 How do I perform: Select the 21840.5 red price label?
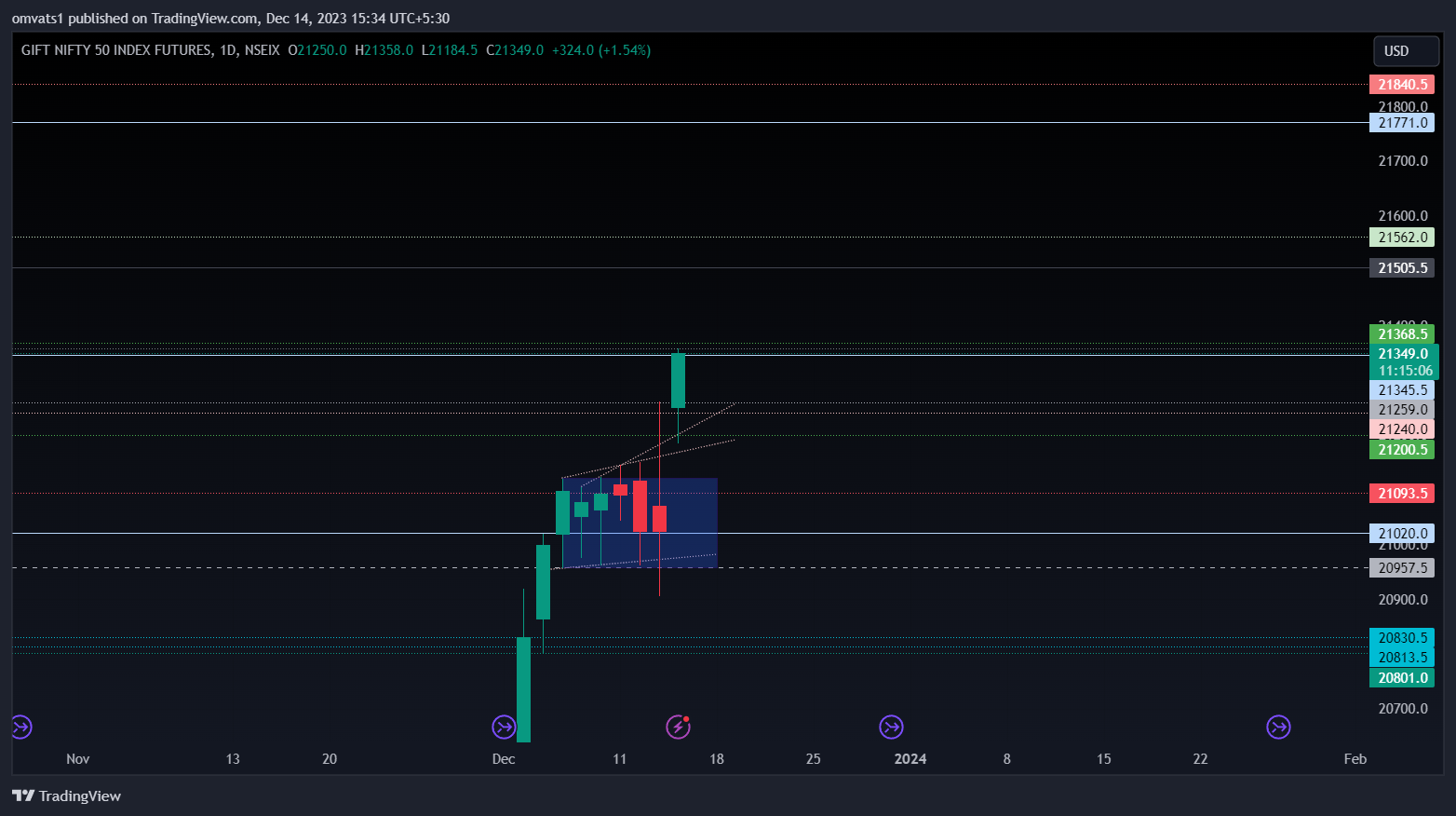point(1402,85)
